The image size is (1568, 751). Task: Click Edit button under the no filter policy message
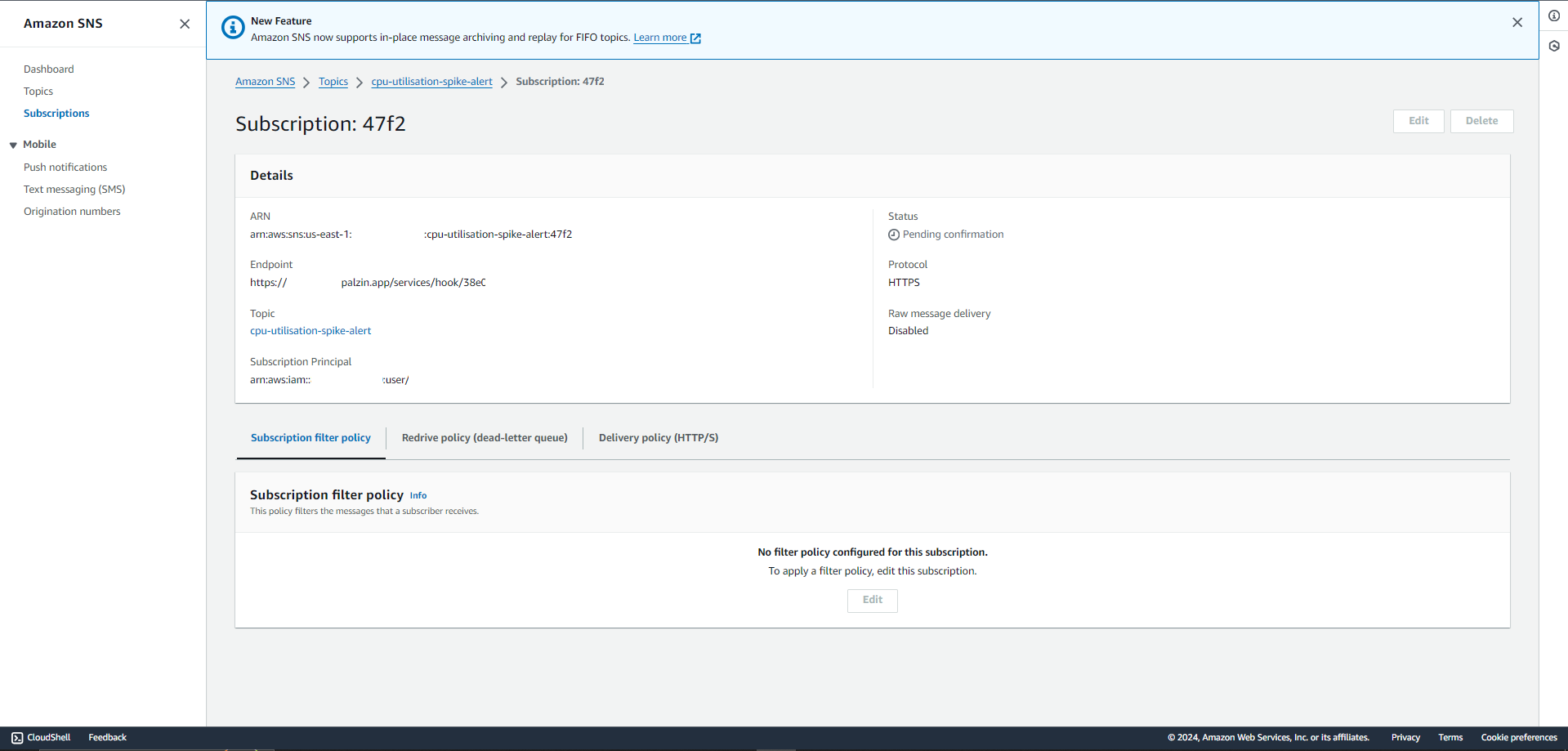click(872, 601)
